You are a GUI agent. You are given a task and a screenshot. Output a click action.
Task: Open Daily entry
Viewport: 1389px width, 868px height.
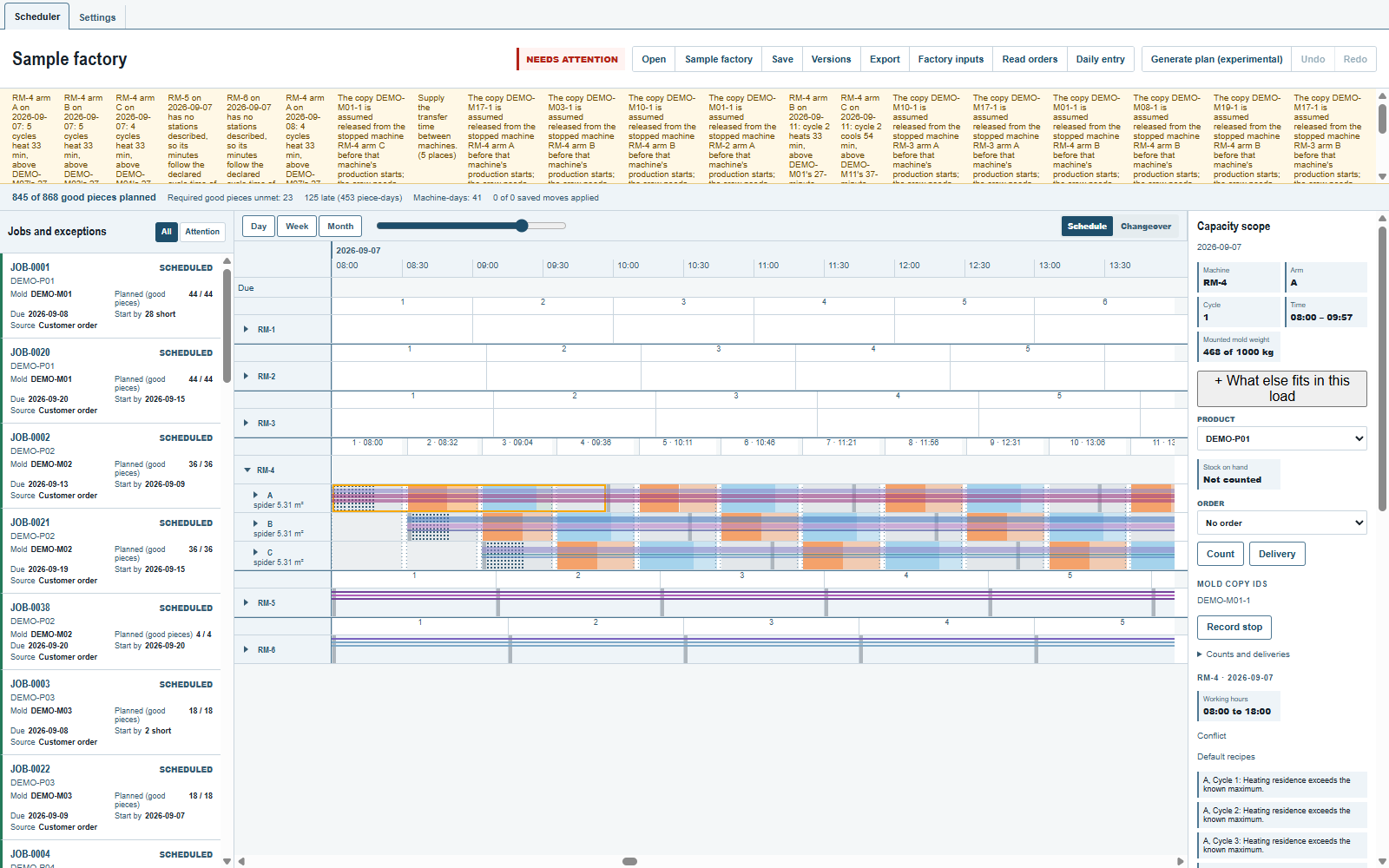pos(1100,59)
